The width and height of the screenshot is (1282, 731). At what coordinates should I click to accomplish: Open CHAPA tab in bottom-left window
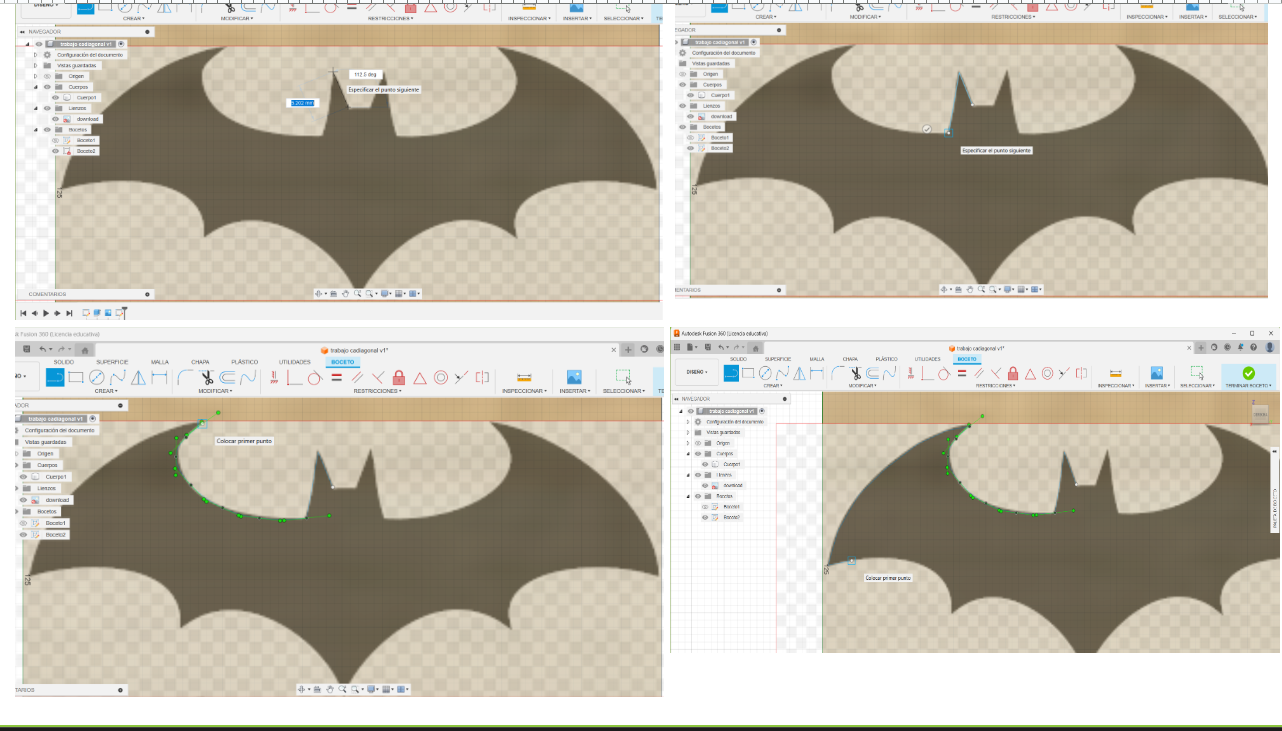200,362
